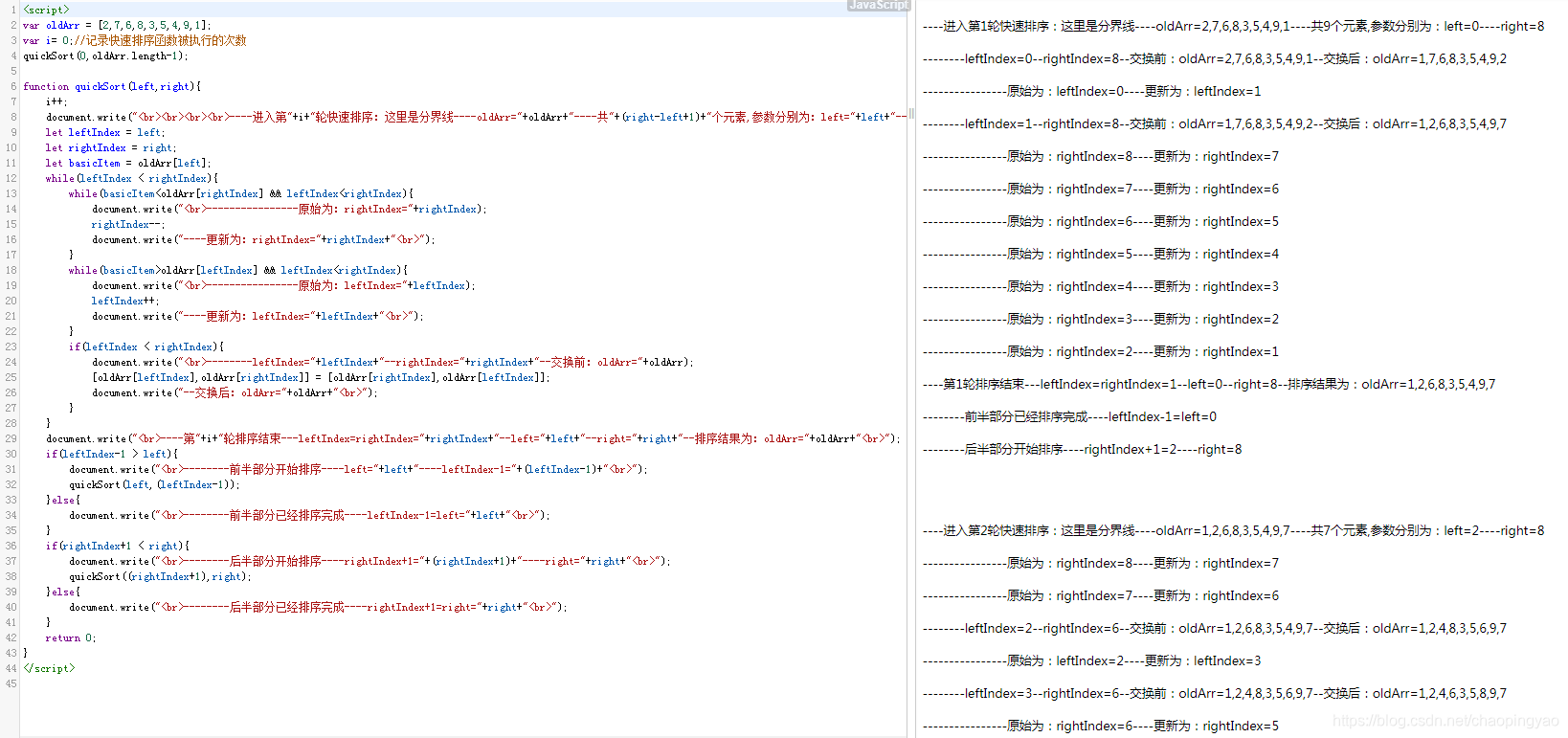Click the output line 交换后：oldArr=1,7,6,8,3,5,4,9,2
Viewport: 1568px width, 738px height.
1214,58
